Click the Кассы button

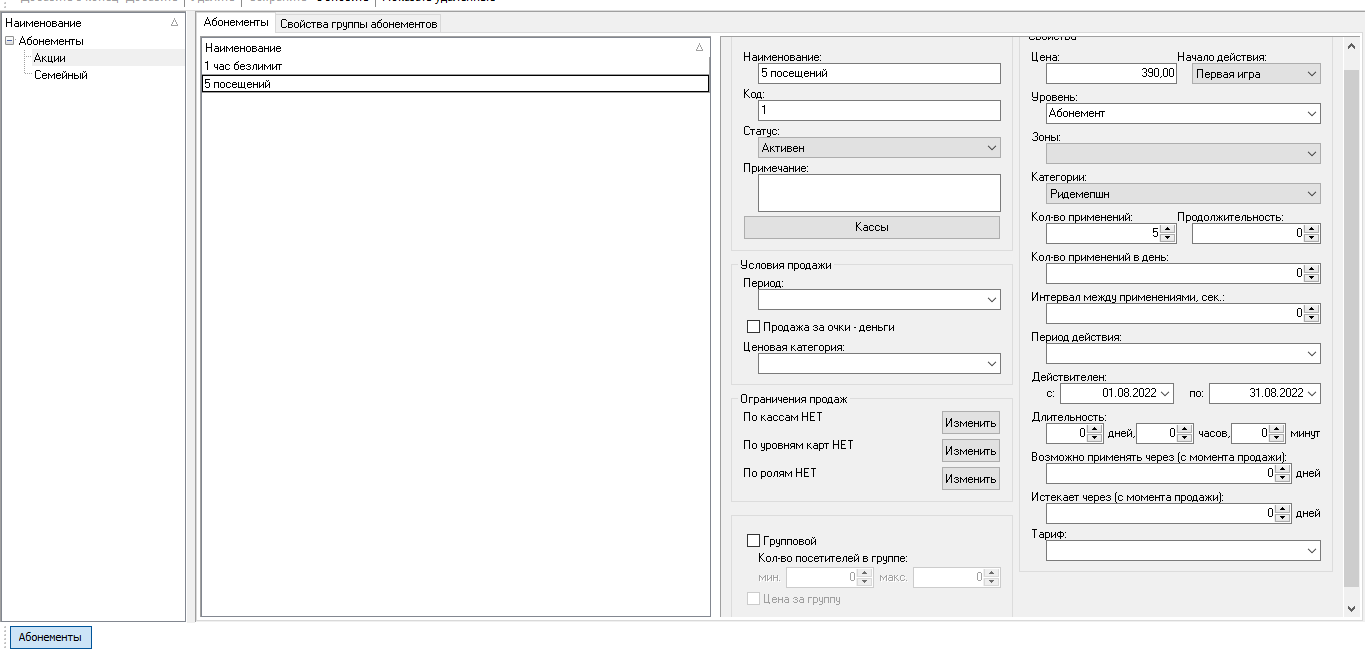coord(871,227)
